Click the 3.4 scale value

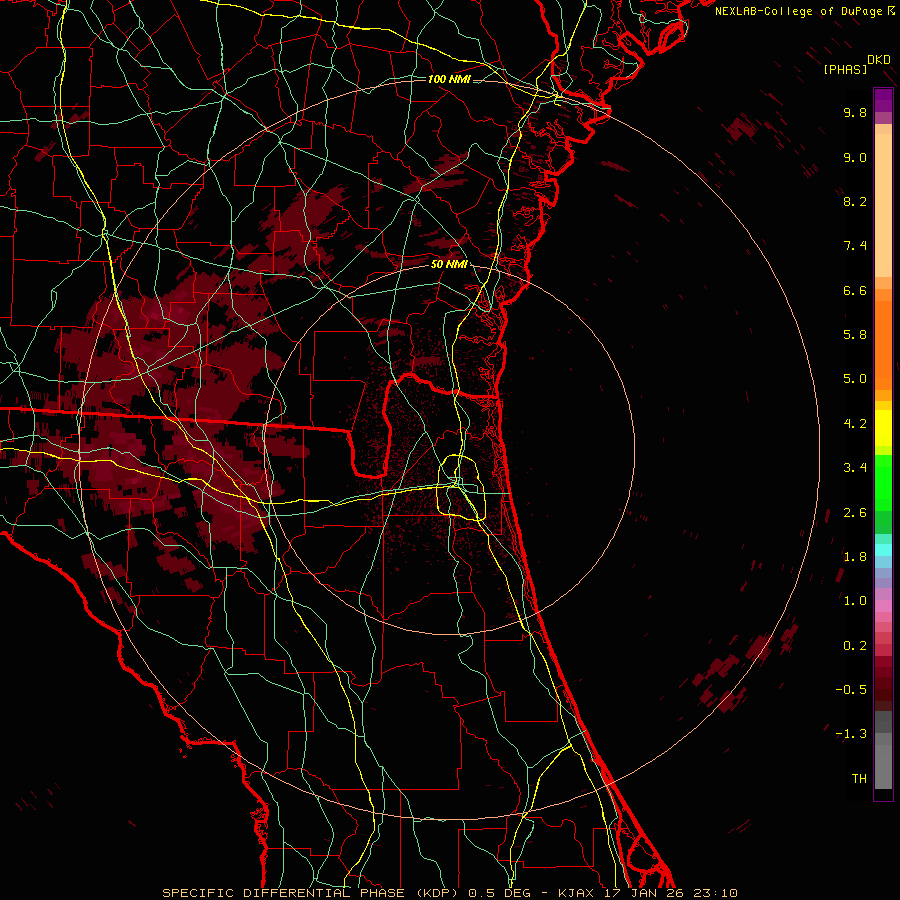click(855, 468)
